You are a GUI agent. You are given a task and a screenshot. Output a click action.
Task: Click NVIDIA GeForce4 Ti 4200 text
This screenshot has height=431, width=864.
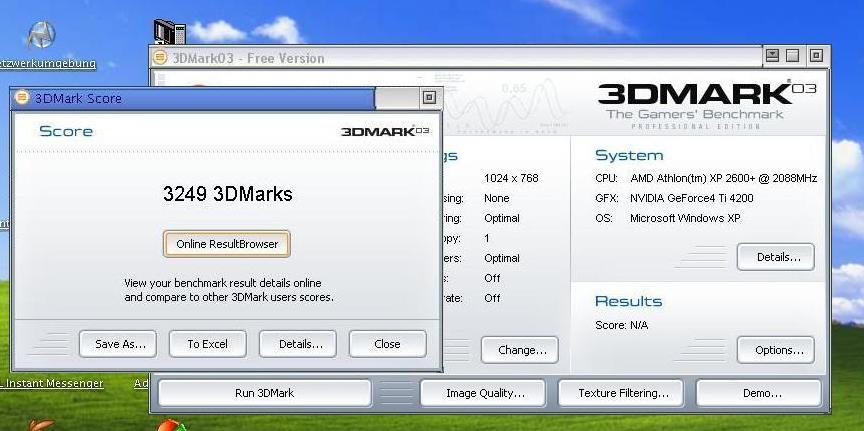click(x=692, y=198)
